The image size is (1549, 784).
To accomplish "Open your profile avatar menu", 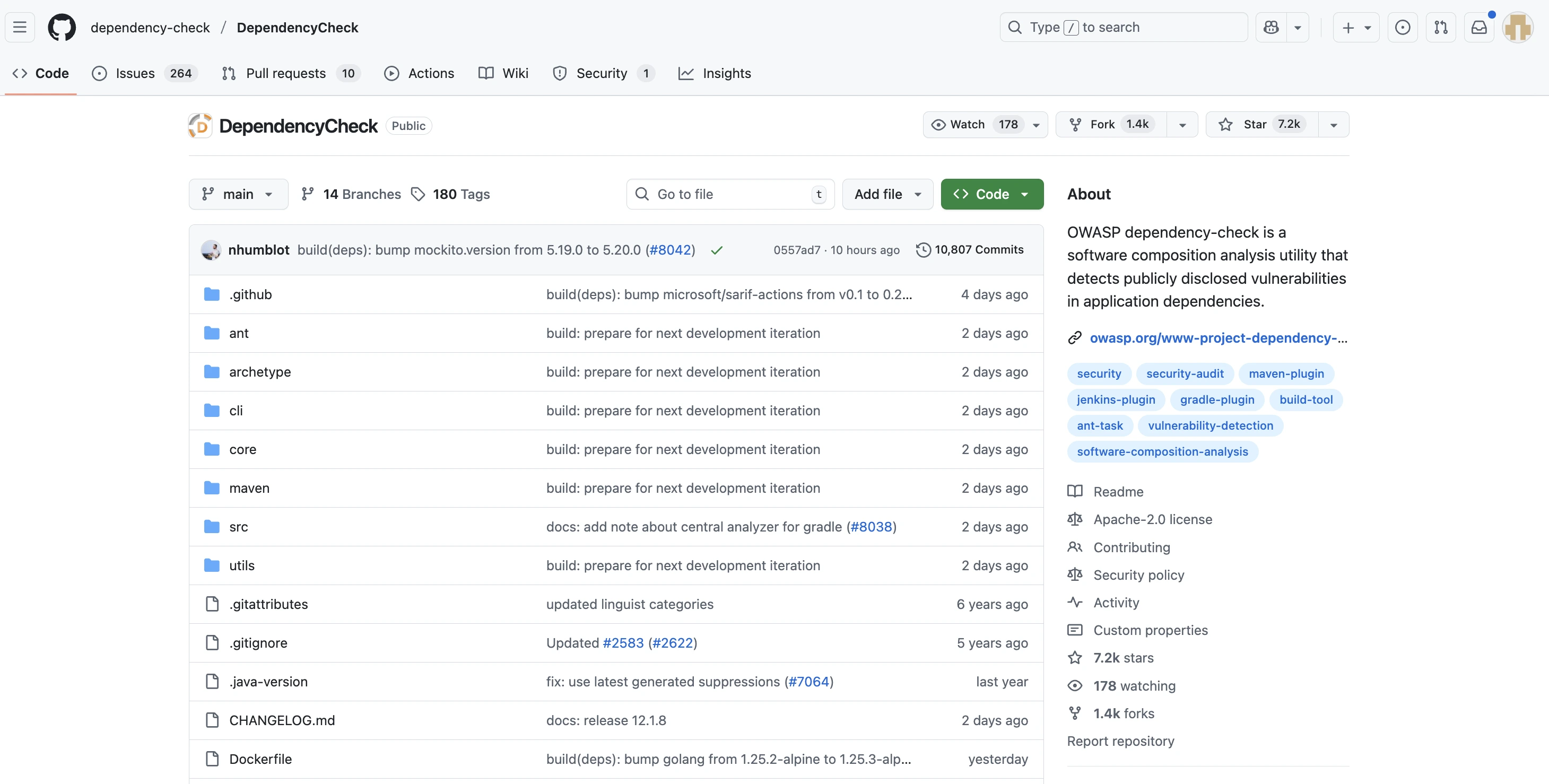I will click(x=1518, y=27).
